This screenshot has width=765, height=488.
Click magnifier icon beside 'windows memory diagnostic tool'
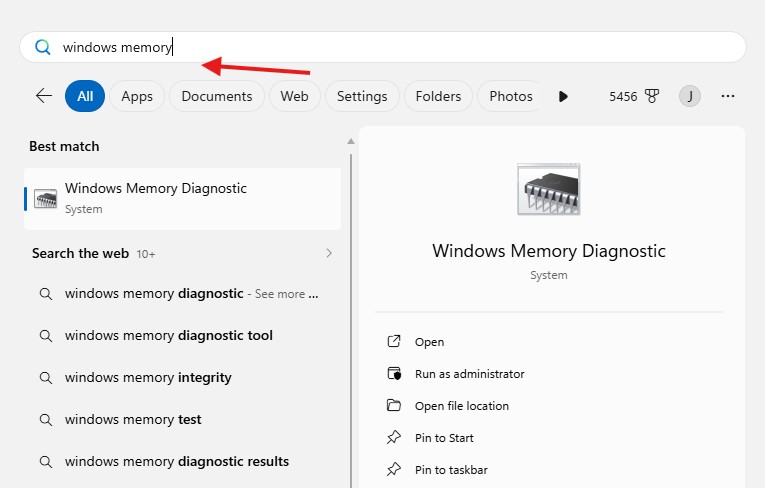point(46,336)
